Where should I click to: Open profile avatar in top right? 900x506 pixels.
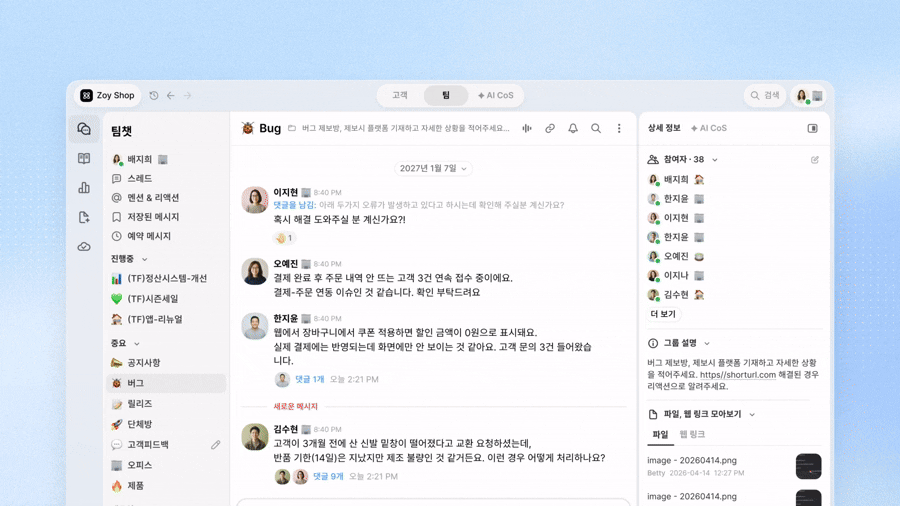[802, 95]
